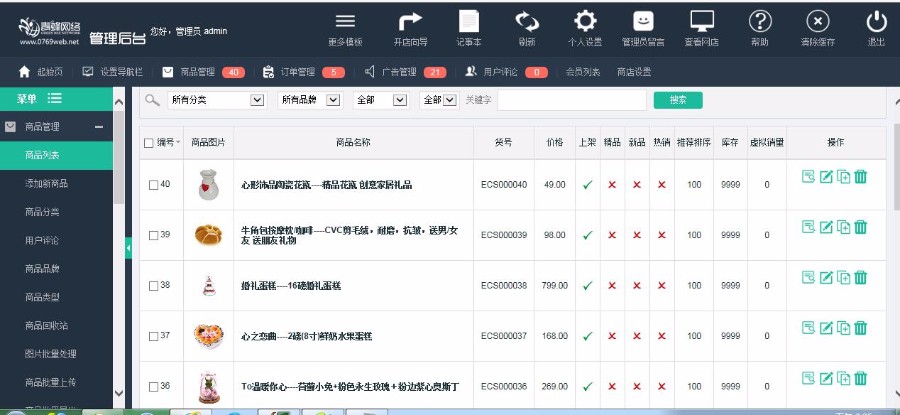Open the 更多模板 templates menu icon
The height and width of the screenshot is (415, 900).
[x=345, y=22]
